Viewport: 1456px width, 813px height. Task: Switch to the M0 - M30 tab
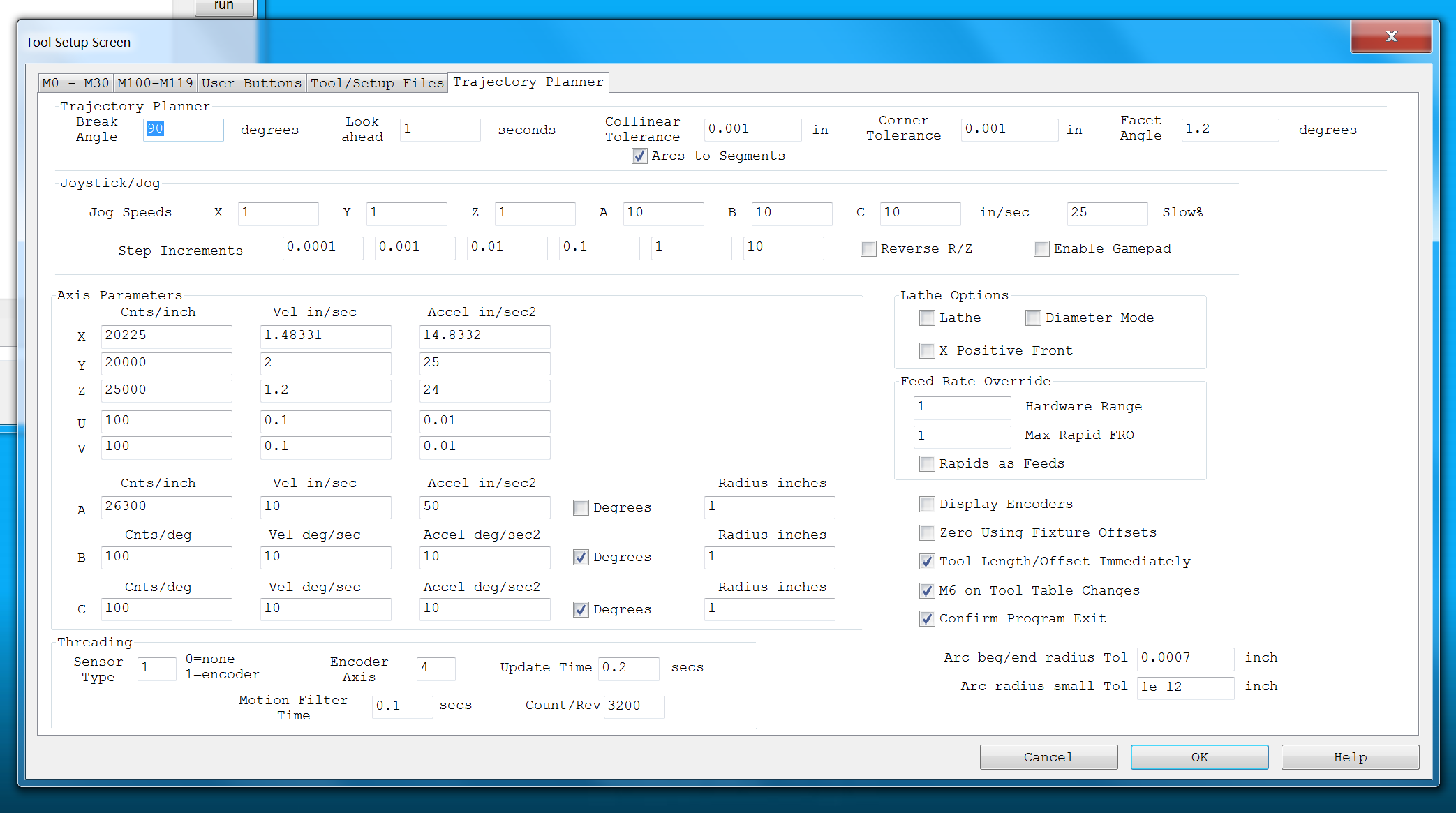pos(75,83)
